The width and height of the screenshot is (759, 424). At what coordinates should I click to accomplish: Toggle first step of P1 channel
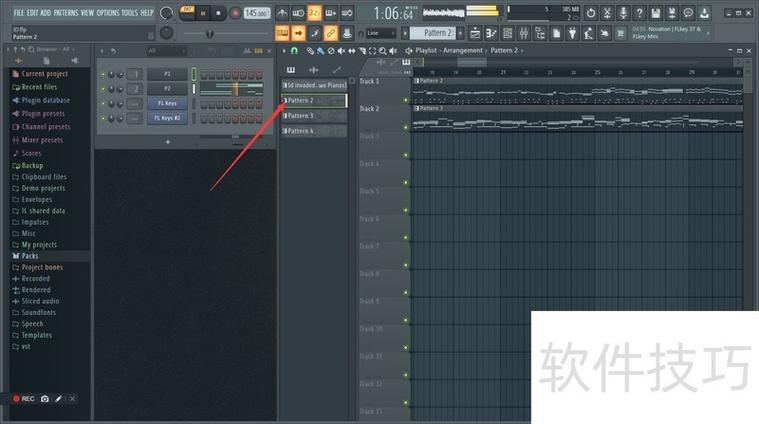(204, 74)
